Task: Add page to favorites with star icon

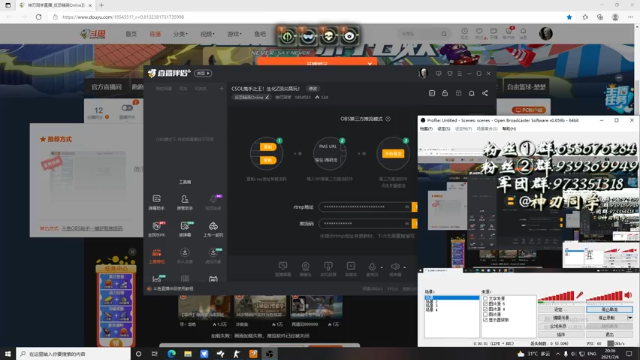Action: click(x=569, y=17)
